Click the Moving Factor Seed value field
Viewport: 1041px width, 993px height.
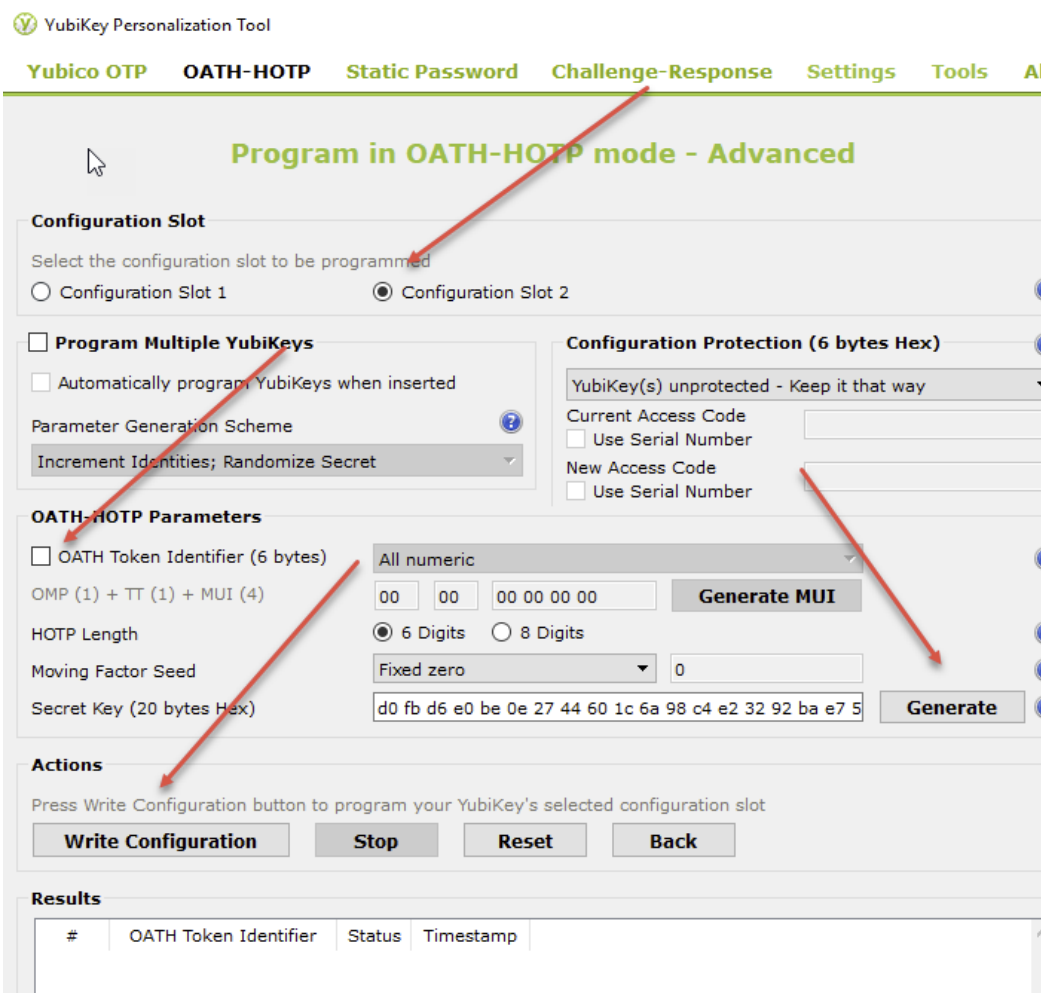coord(766,669)
